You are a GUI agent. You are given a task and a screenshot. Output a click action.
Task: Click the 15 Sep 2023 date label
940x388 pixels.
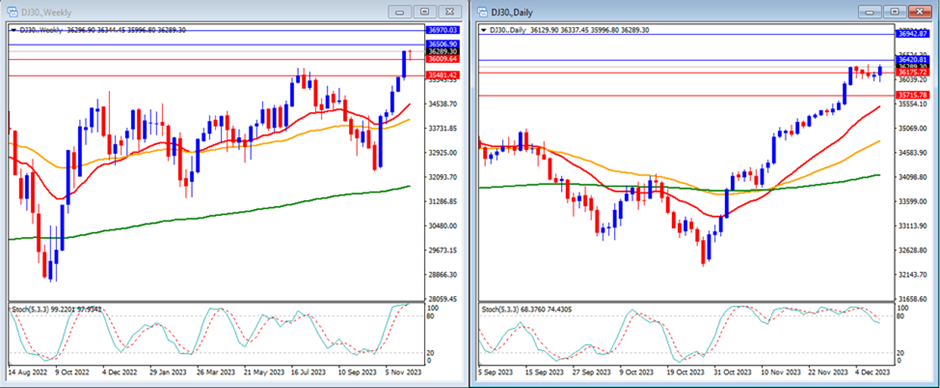coord(543,372)
